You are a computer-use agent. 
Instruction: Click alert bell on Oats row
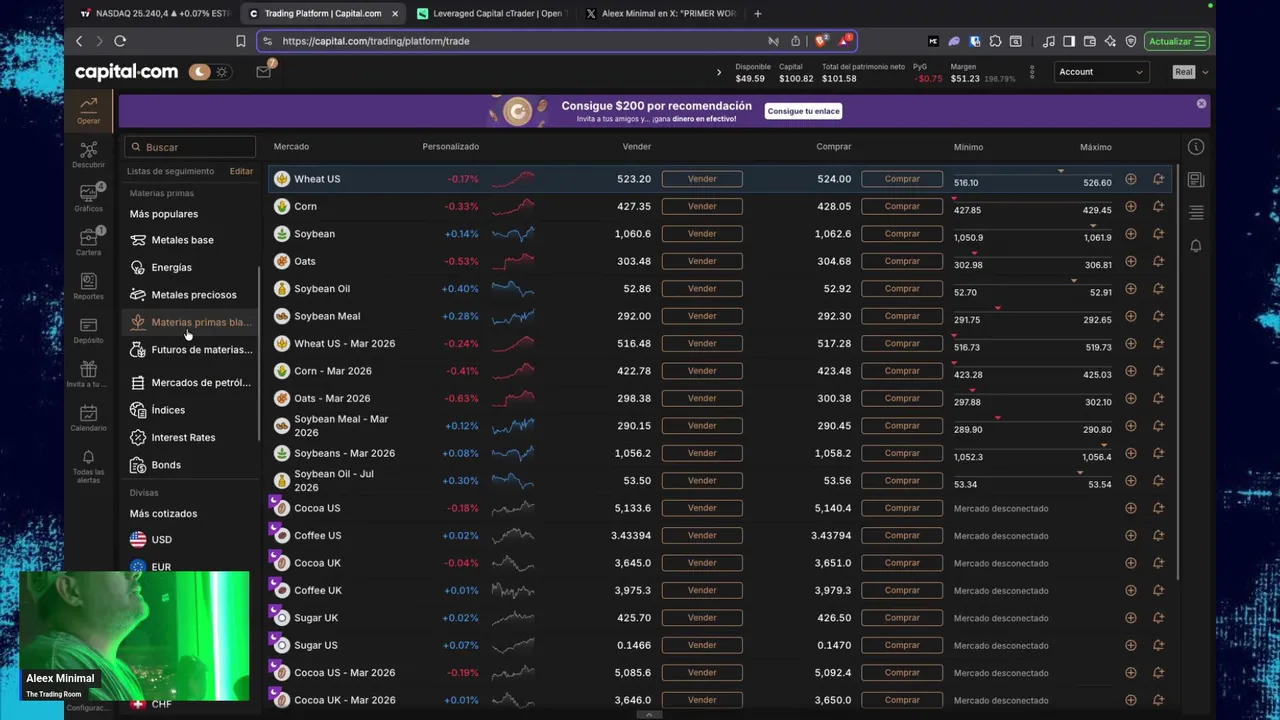[x=1158, y=261]
